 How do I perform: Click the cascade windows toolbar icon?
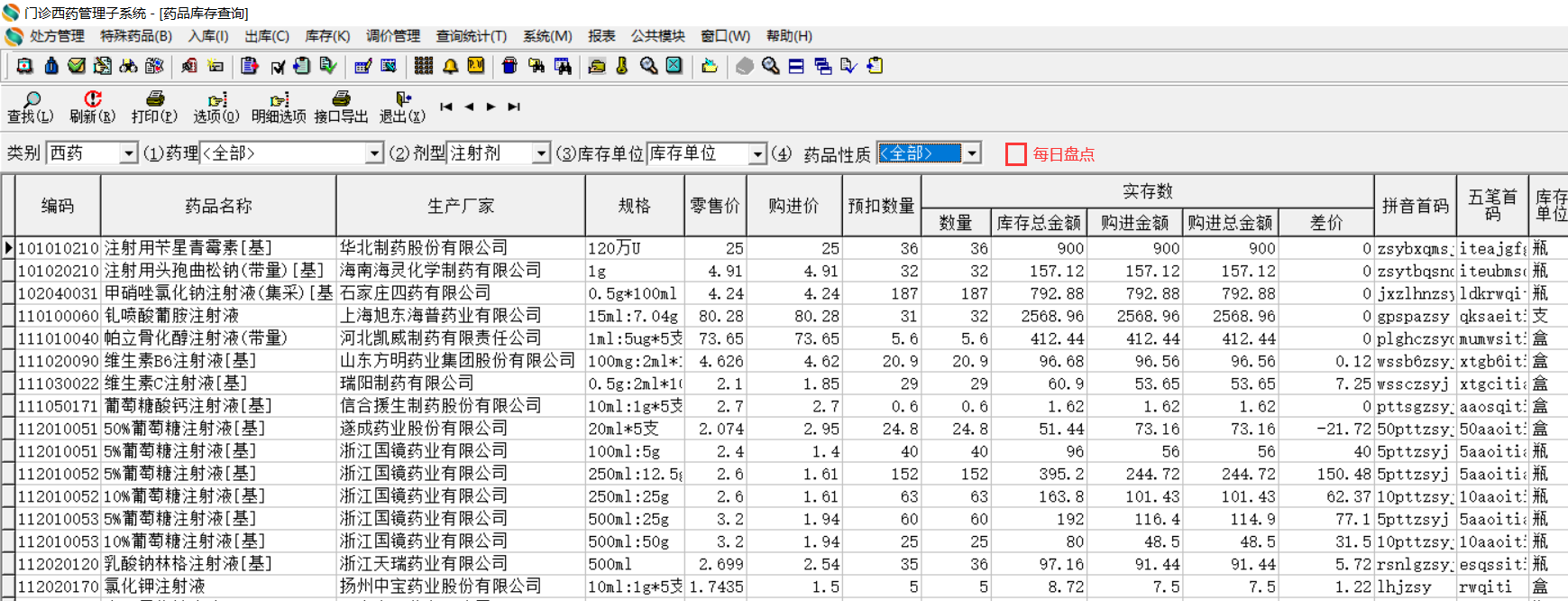click(x=822, y=66)
